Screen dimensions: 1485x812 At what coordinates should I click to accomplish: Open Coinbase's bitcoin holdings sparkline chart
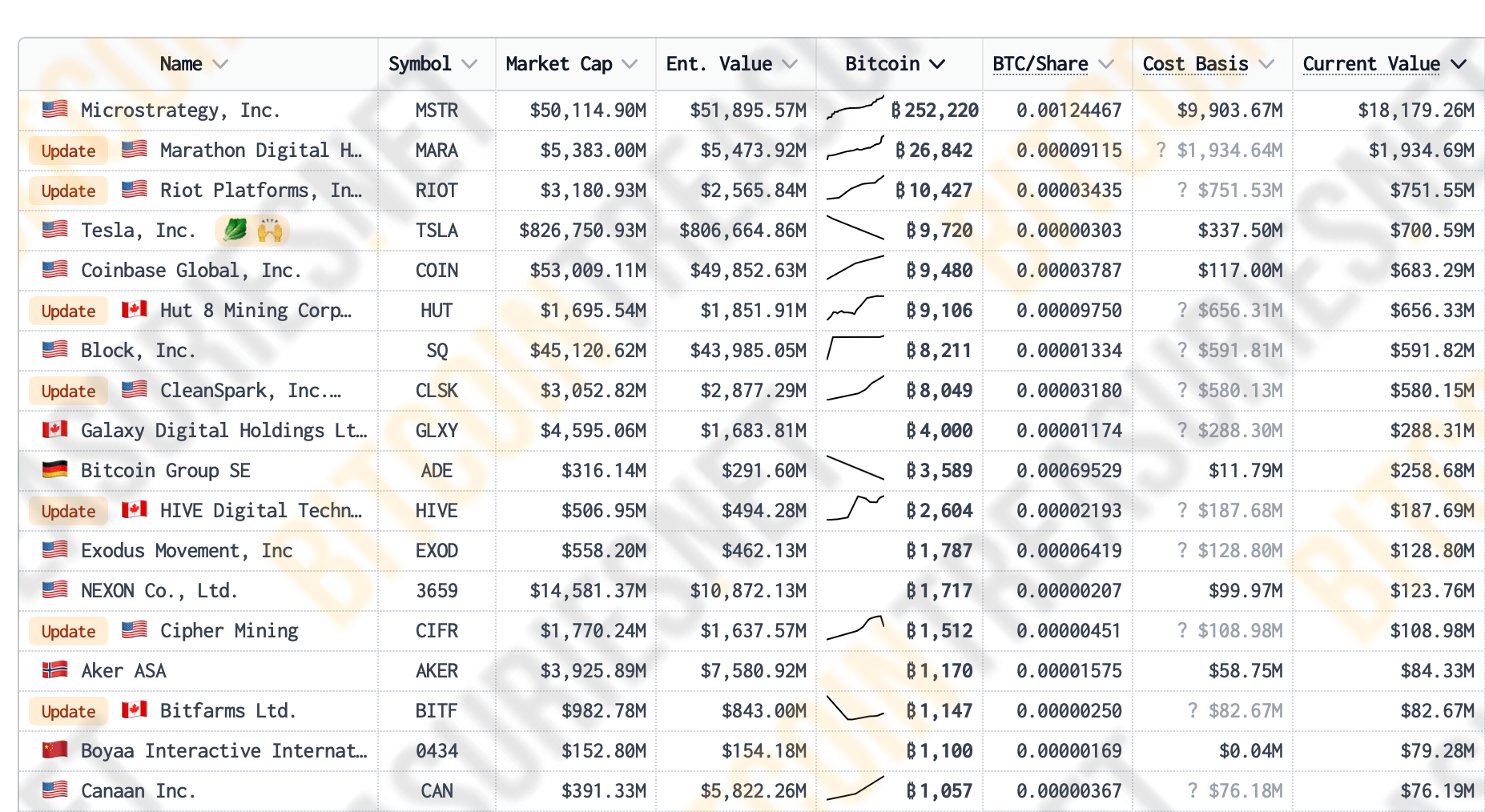coord(855,267)
